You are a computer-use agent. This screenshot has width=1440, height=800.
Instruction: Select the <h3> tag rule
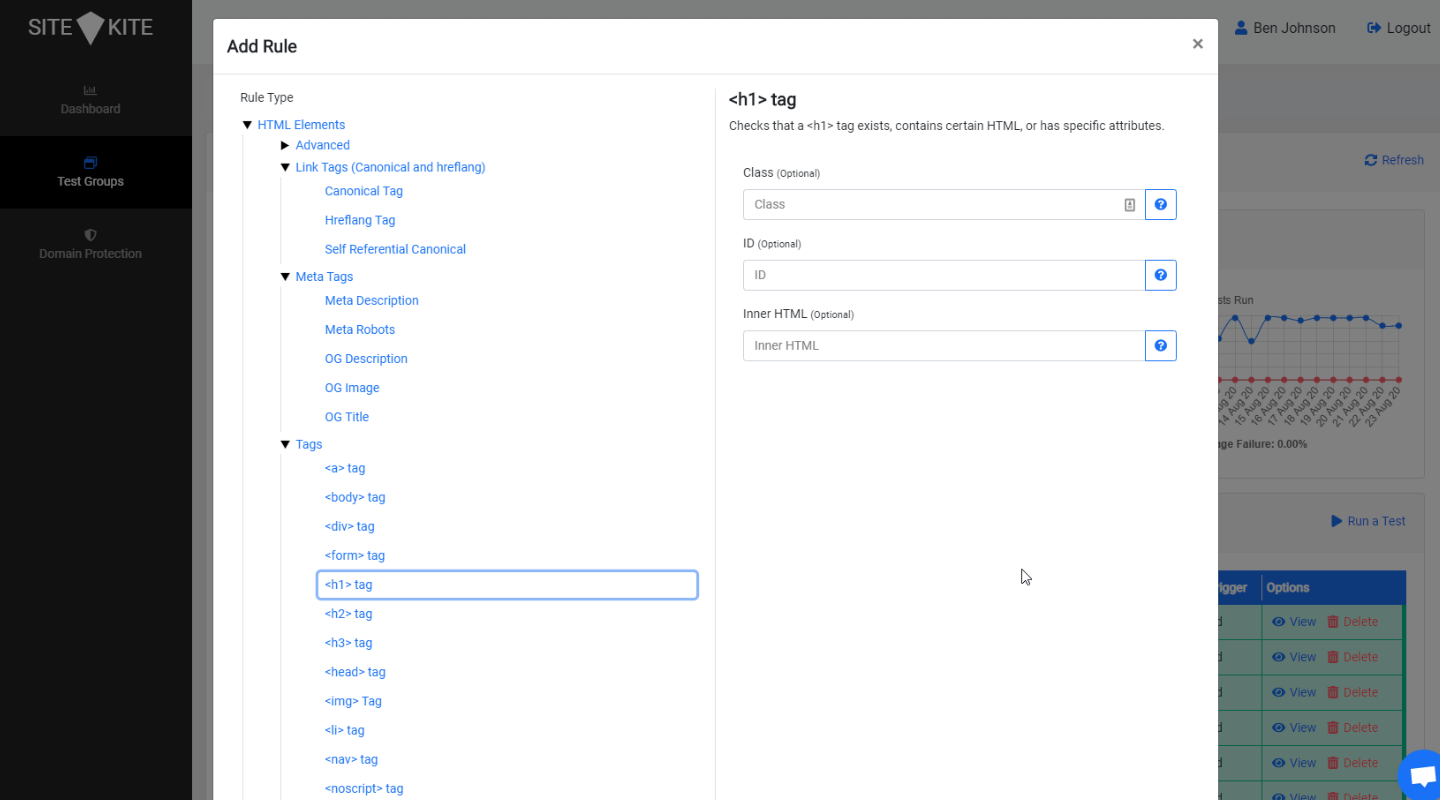click(x=349, y=643)
